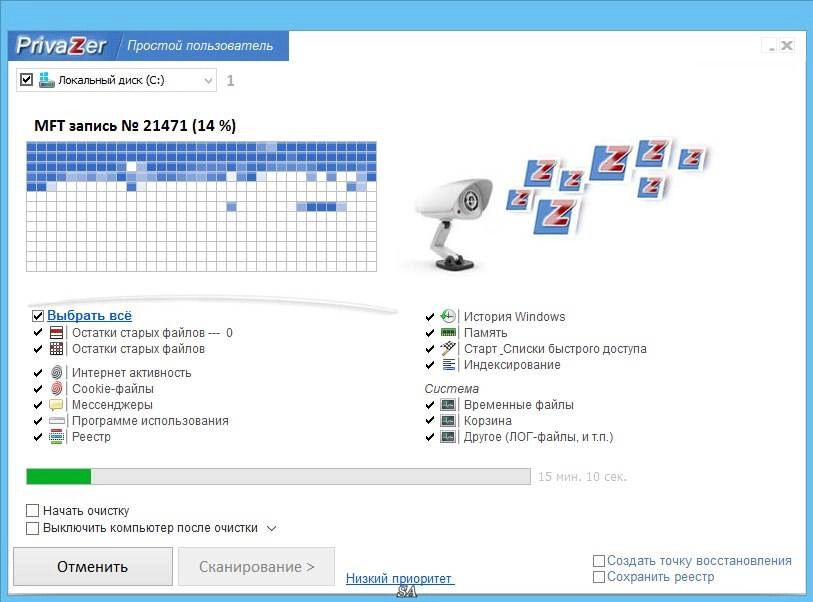Viewport: 813px width, 602px height.
Task: Click 'Другое (ЛОГ-файлы, и т.п.)' label
Action: (x=538, y=437)
